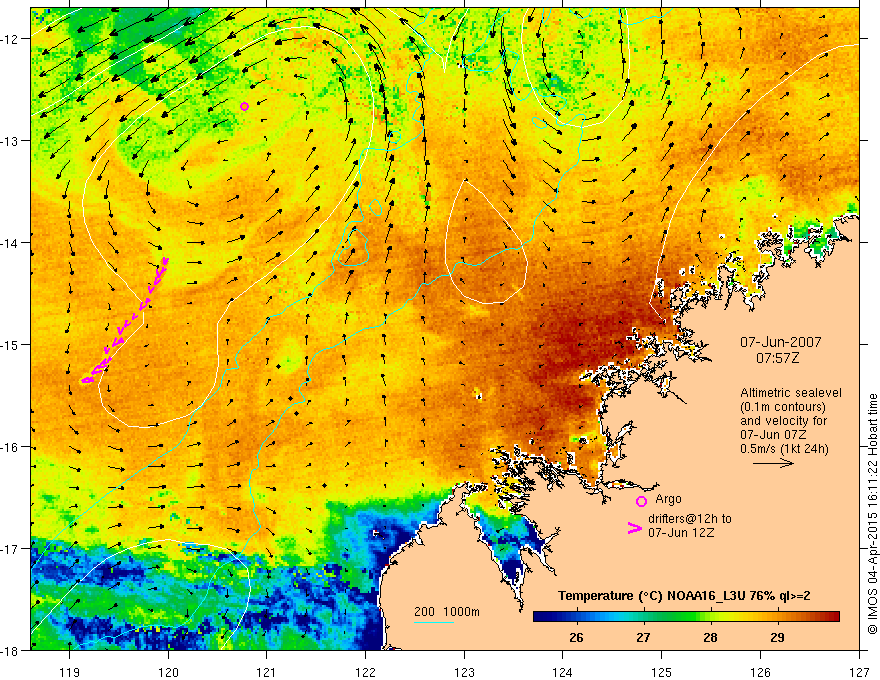Click the 26 degree label on the color bar
Image resolution: width=880 pixels, height=680 pixels.
(x=576, y=637)
